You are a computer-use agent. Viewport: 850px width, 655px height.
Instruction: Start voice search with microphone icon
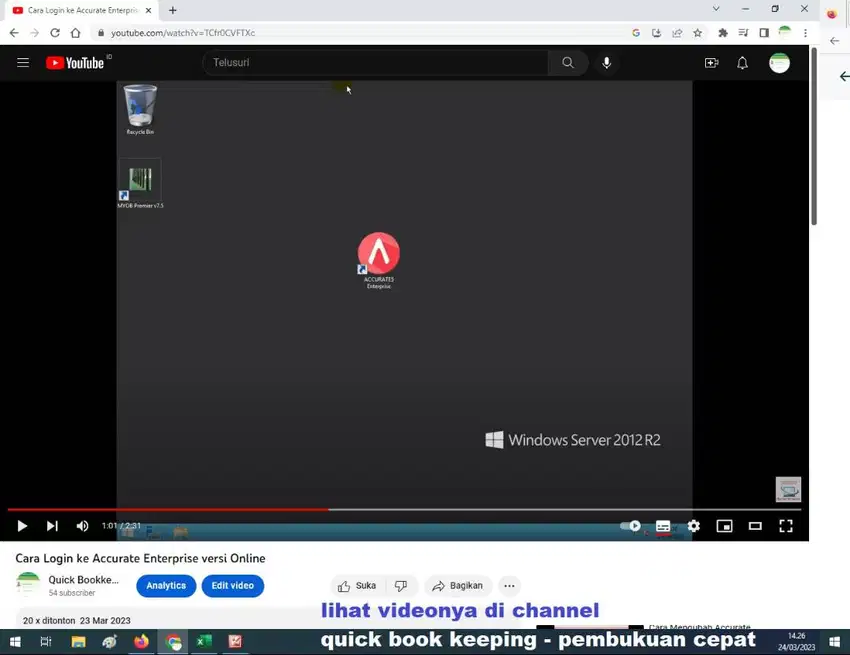click(607, 63)
